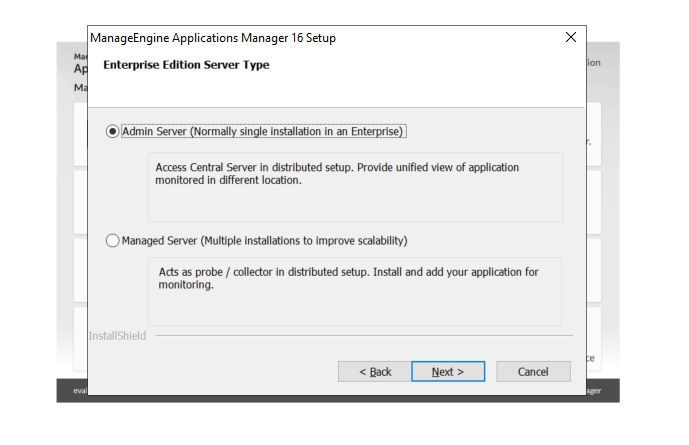Click the Enterprise Edition Server Type heading
The height and width of the screenshot is (445, 689).
coord(186,65)
